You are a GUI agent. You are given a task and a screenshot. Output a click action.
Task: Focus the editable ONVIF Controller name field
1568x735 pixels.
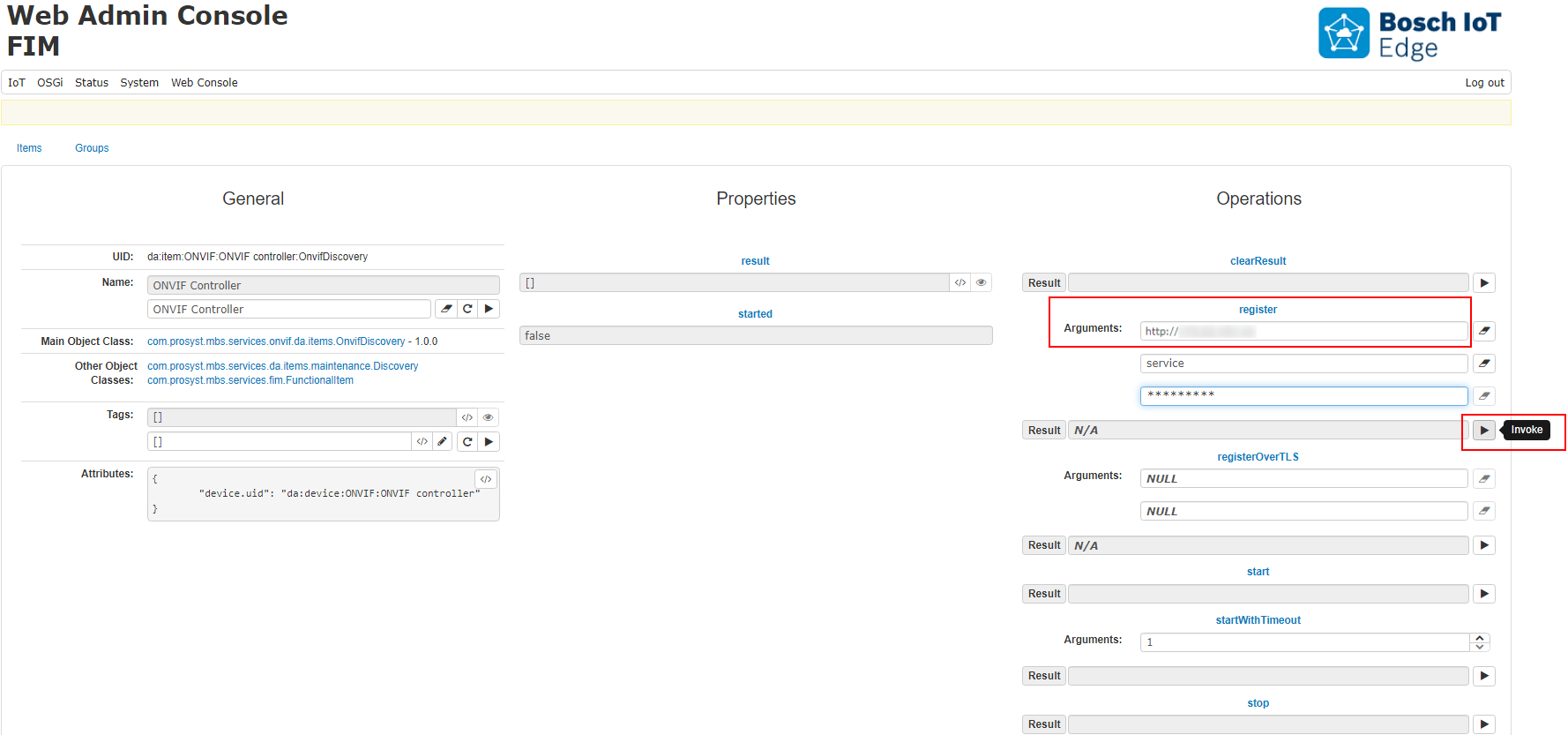[289, 309]
